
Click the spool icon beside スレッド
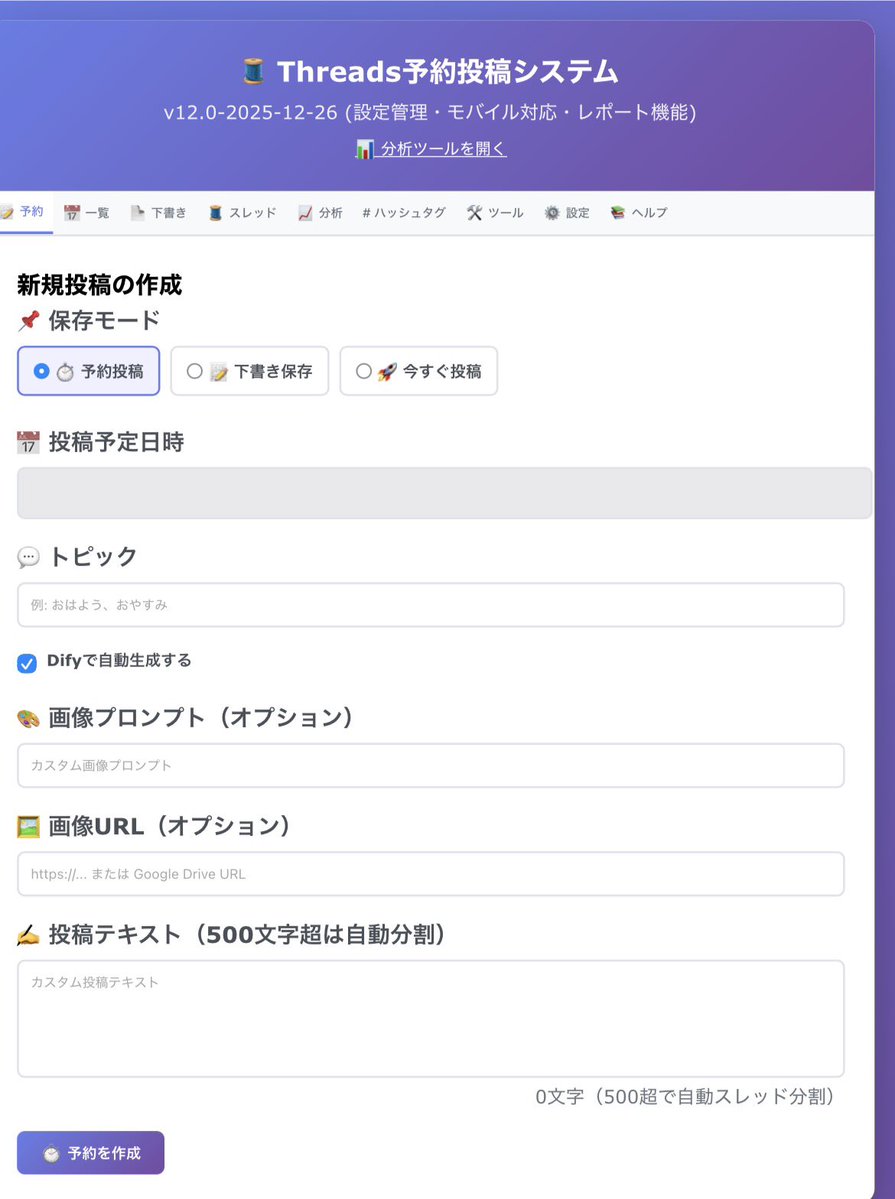pyautogui.click(x=216, y=213)
